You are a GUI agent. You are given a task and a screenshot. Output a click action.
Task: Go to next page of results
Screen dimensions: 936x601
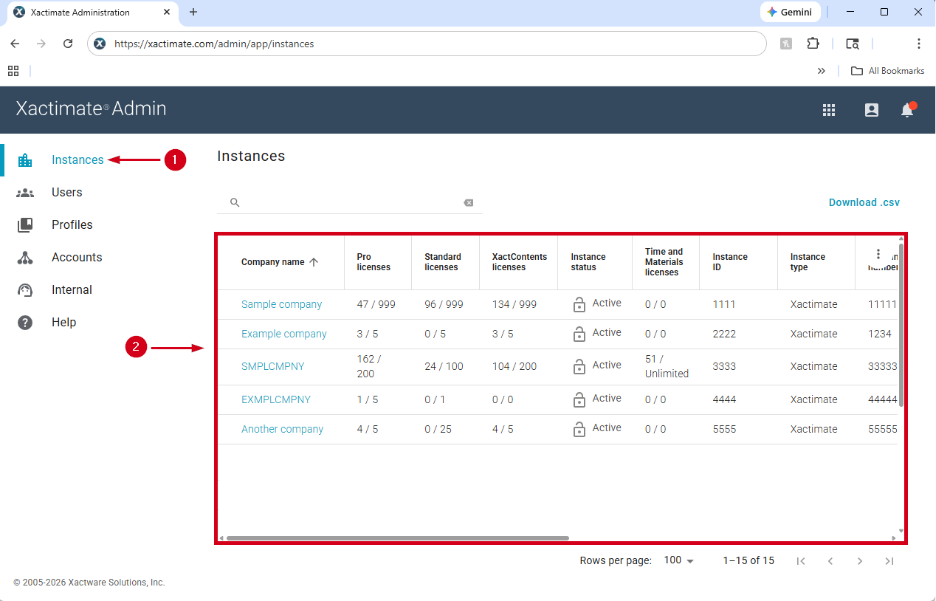860,561
